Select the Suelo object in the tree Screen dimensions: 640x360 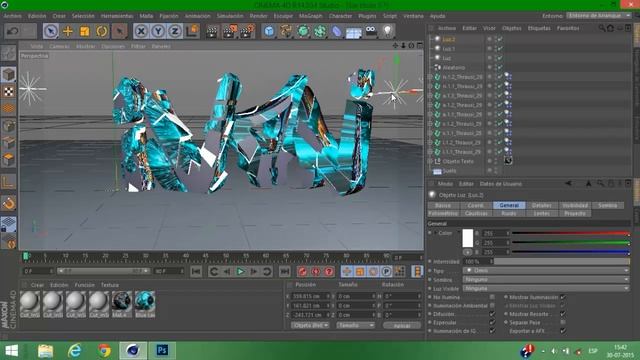click(449, 171)
